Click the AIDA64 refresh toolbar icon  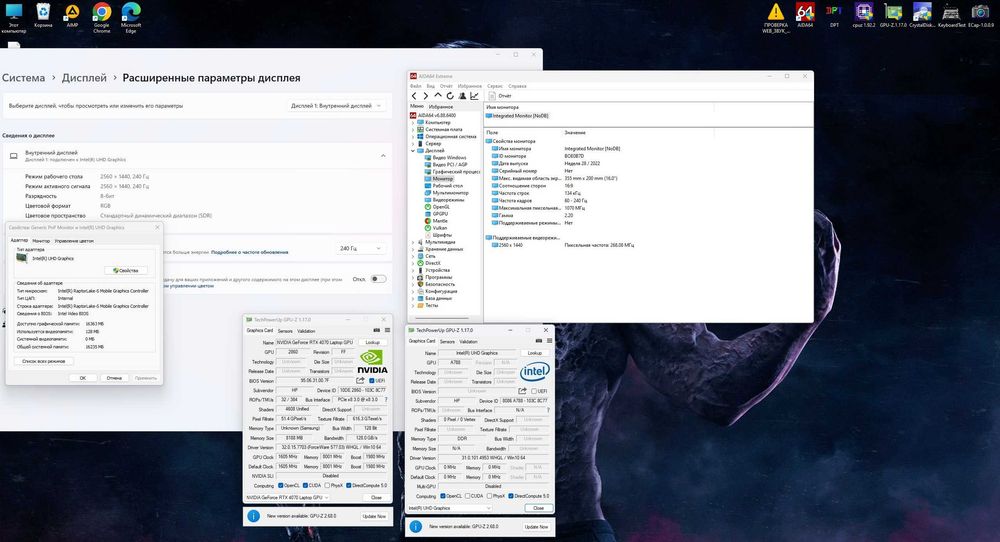(x=450, y=96)
